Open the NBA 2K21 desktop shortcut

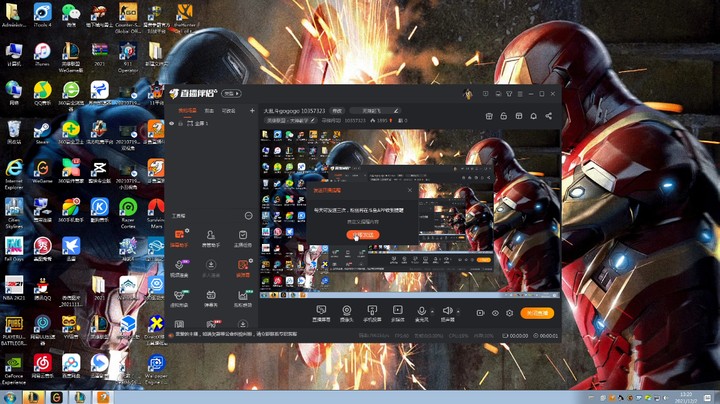14,288
